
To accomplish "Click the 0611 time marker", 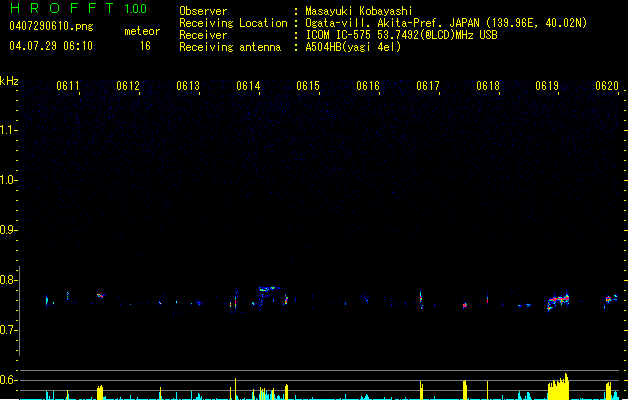I will coord(68,86).
